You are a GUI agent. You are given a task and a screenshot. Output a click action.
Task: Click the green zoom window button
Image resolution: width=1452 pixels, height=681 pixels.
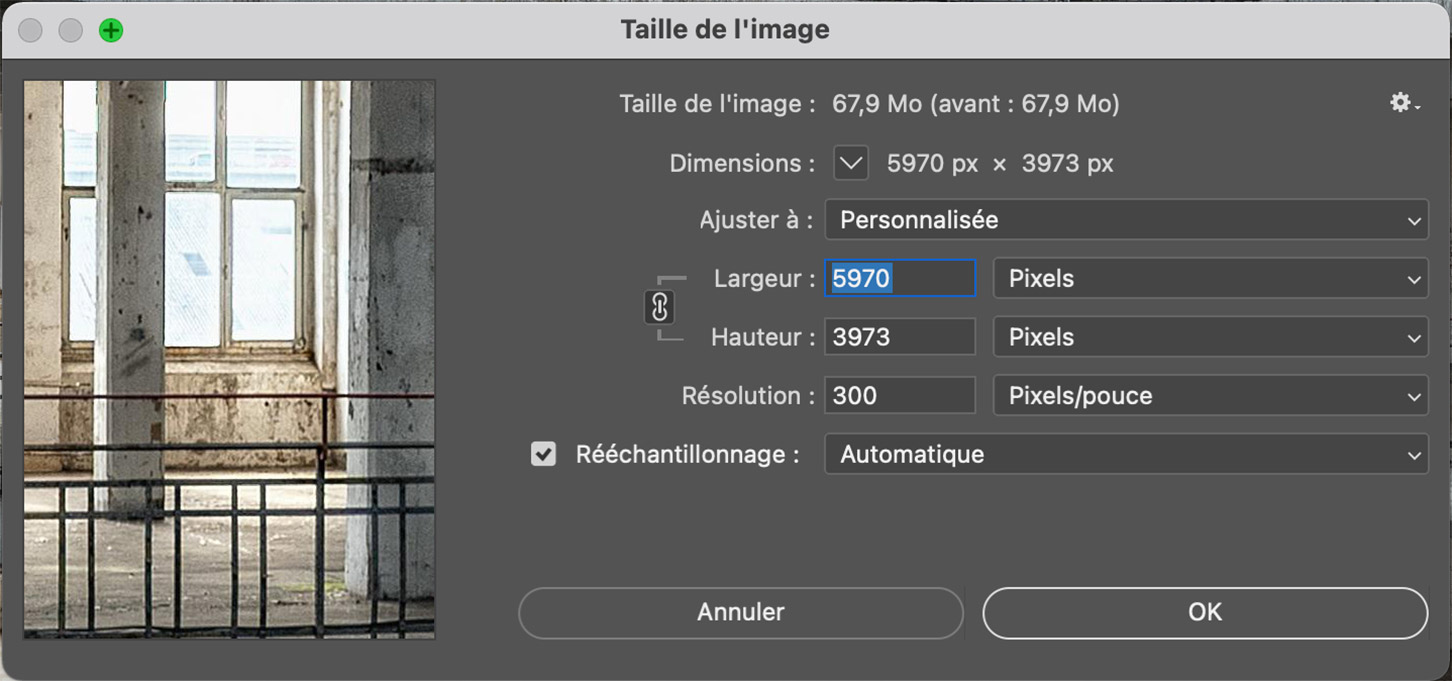(x=111, y=30)
